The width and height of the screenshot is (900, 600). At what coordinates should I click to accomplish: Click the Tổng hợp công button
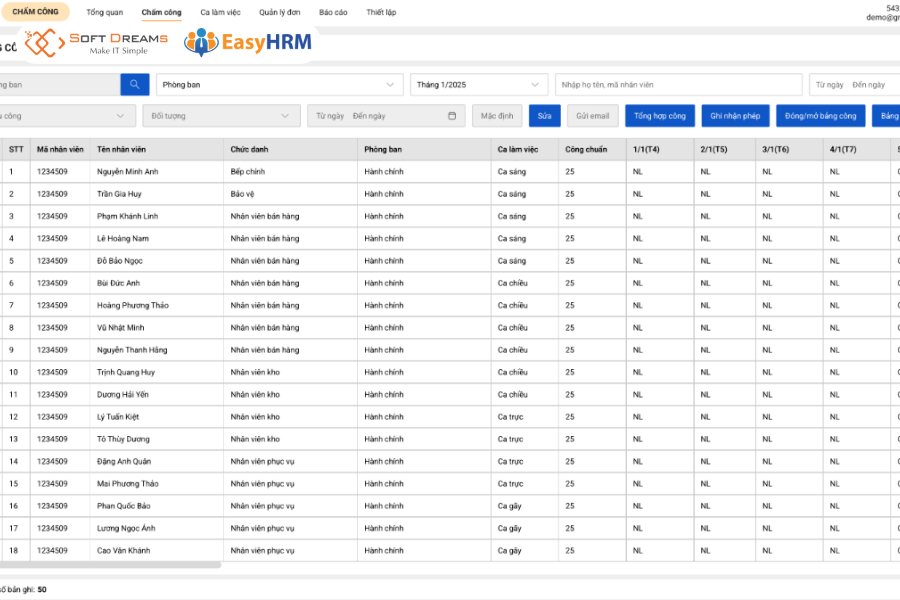[x=660, y=116]
